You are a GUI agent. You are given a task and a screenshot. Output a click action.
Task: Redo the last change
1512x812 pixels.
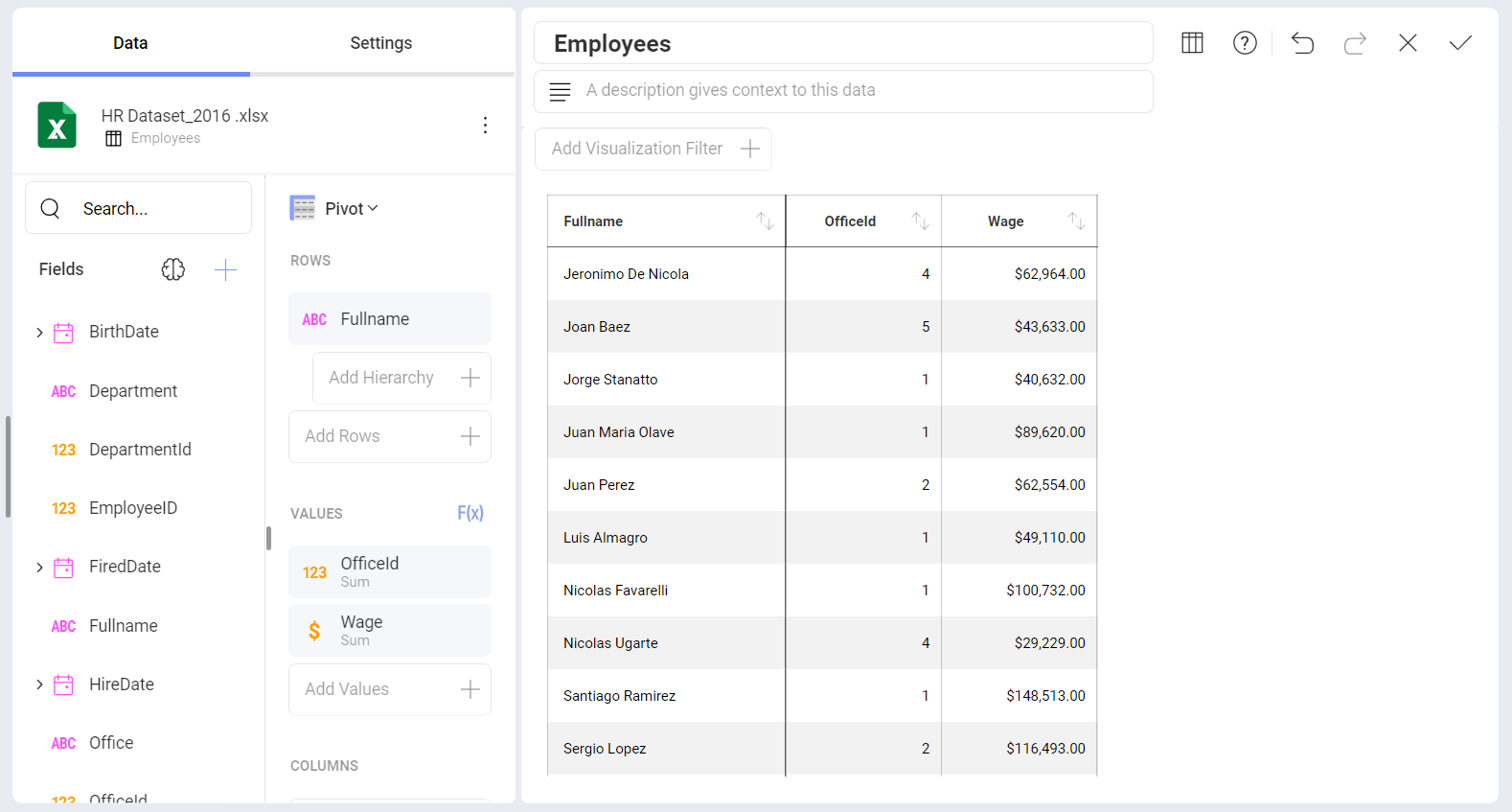1355,43
